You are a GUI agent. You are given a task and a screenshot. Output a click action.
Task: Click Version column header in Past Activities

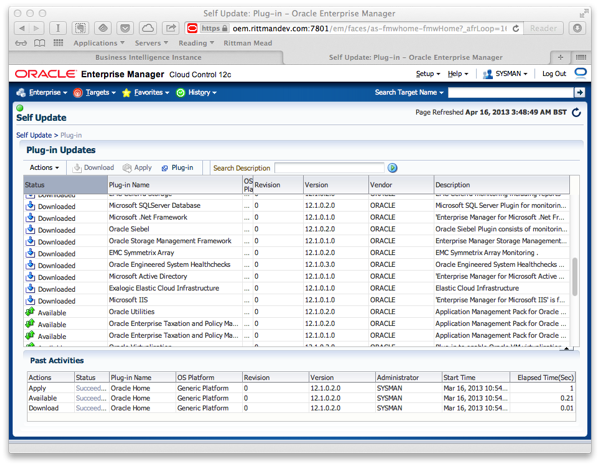click(x=342, y=377)
